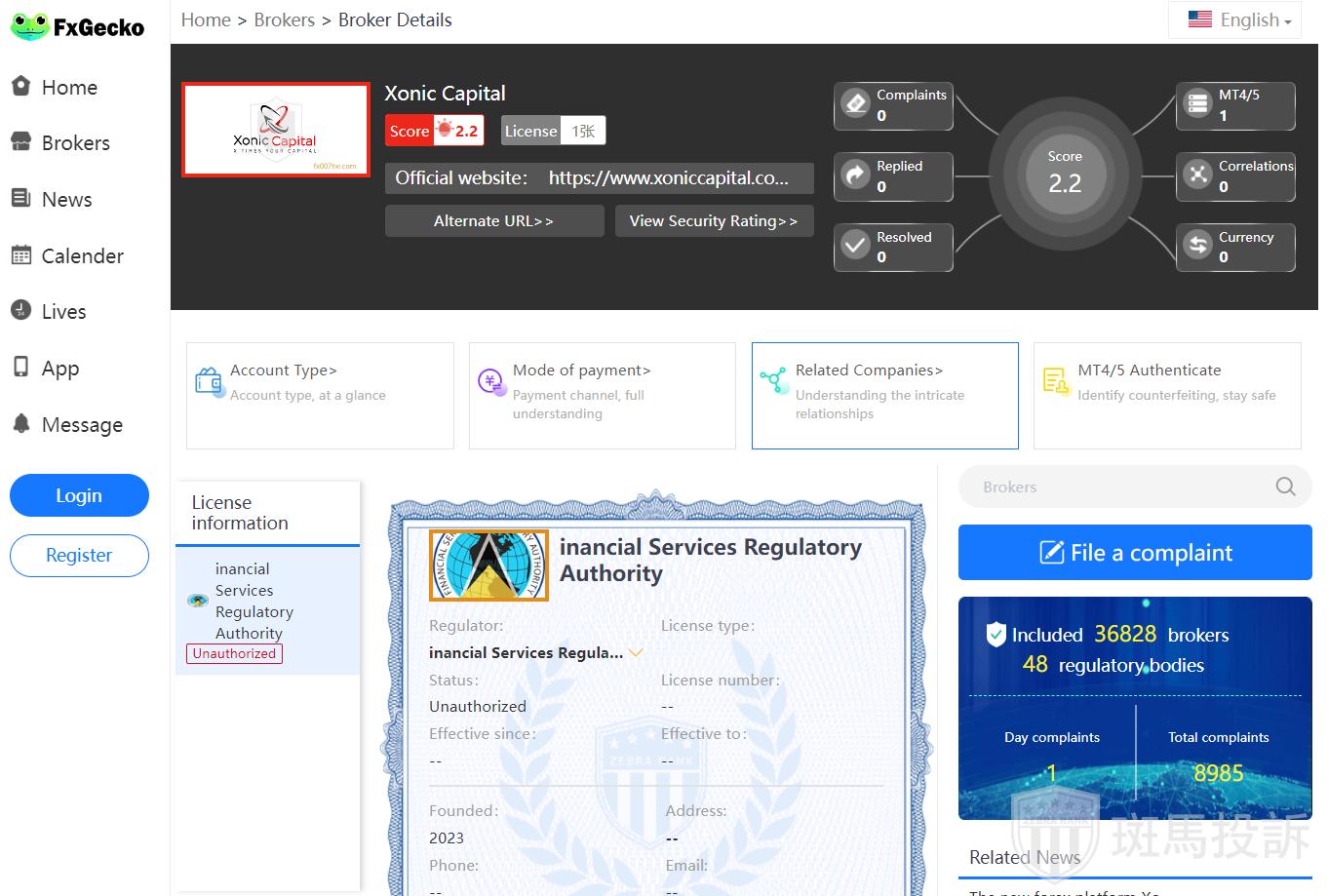Open Brokers in the sidebar menu
Screen dimensions: 1328x896
75,143
